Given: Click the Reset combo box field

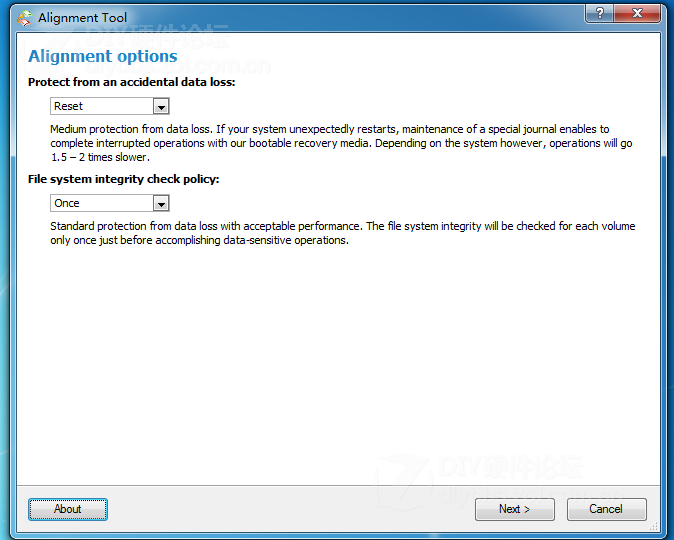Looking at the screenshot, I should (102, 106).
